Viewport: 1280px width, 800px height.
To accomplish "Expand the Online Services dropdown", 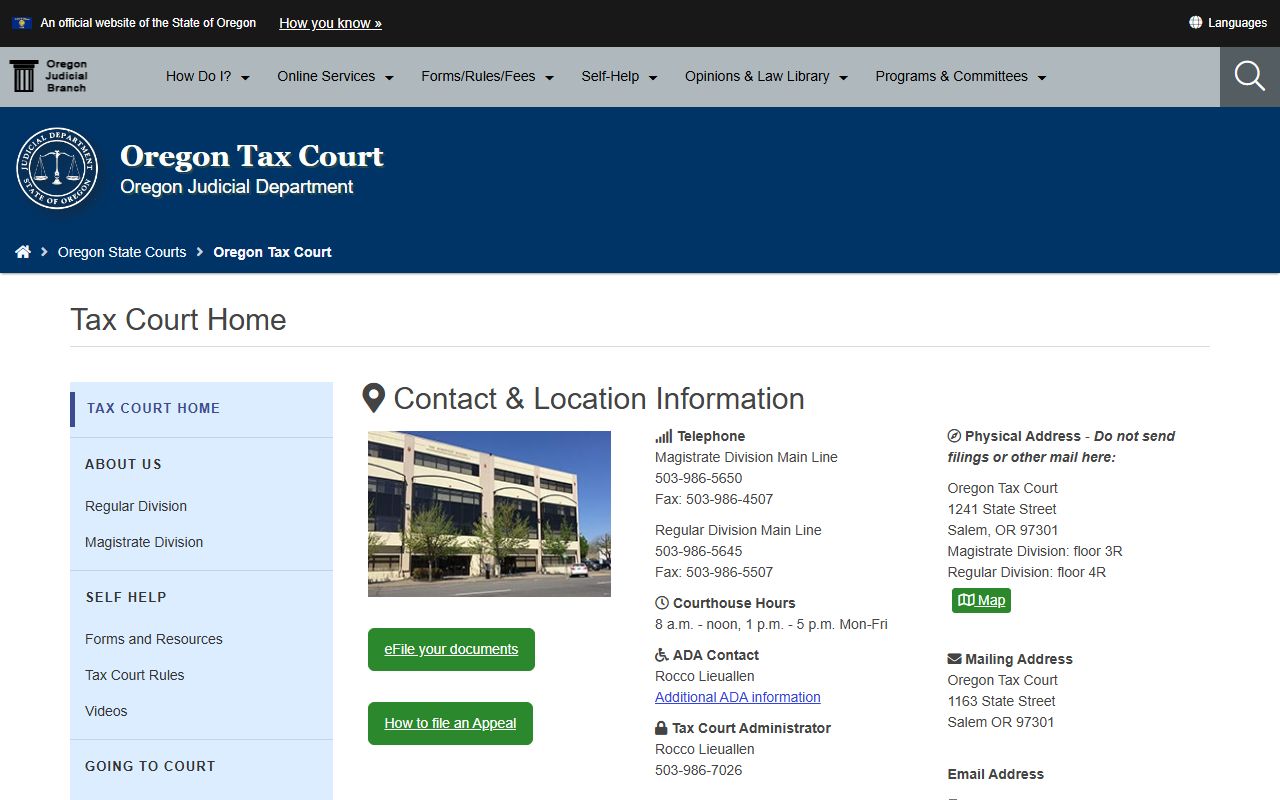I will click(336, 76).
